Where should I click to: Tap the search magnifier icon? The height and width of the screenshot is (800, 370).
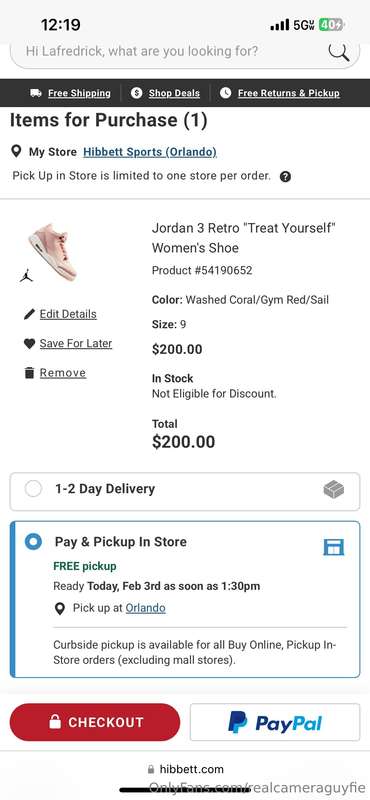click(338, 52)
